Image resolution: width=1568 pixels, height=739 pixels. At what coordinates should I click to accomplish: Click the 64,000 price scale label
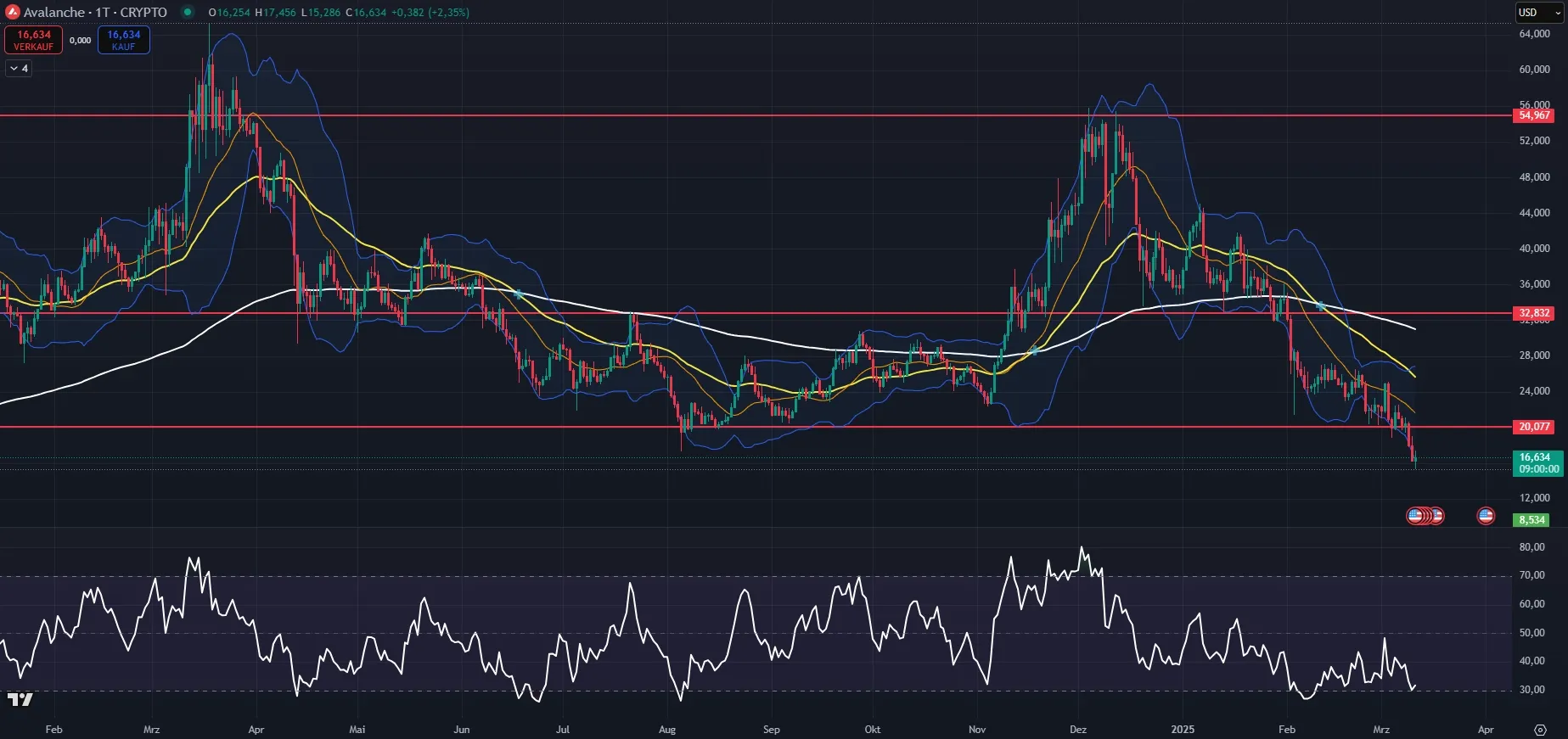1535,34
